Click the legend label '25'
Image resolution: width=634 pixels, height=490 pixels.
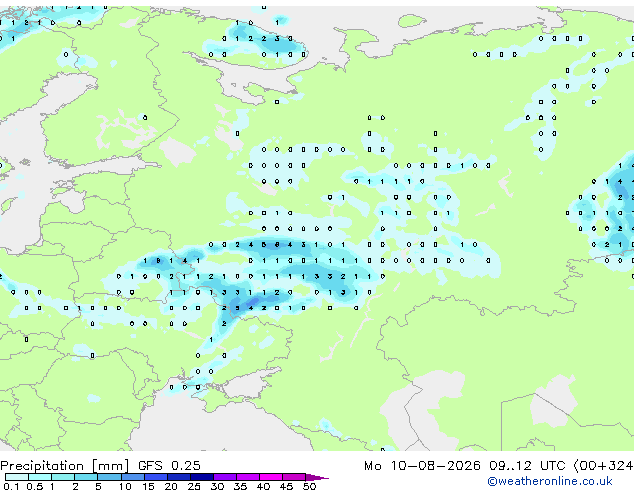(x=194, y=486)
